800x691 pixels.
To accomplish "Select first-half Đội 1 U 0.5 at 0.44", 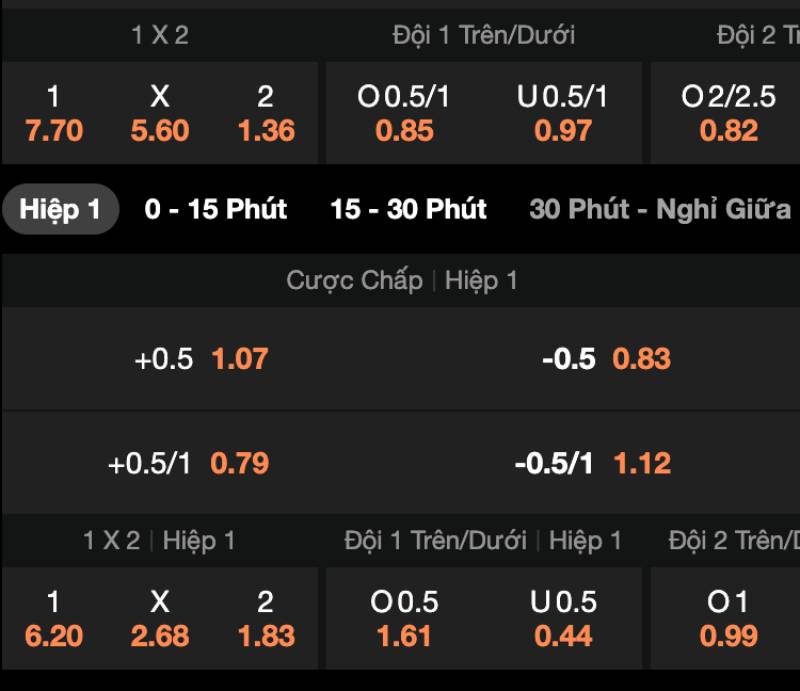I will [x=562, y=619].
